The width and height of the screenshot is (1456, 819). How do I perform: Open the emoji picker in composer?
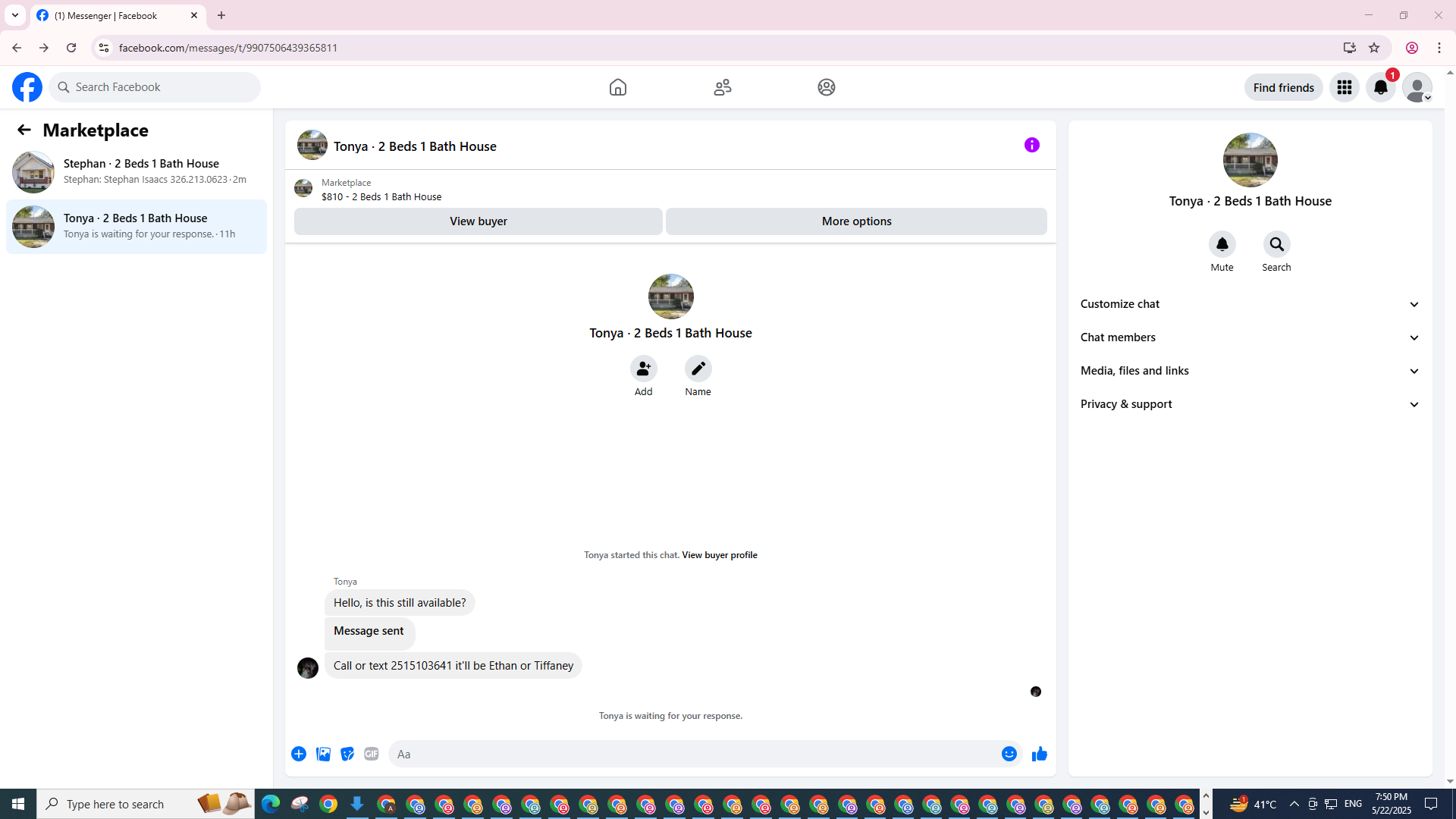click(1009, 754)
